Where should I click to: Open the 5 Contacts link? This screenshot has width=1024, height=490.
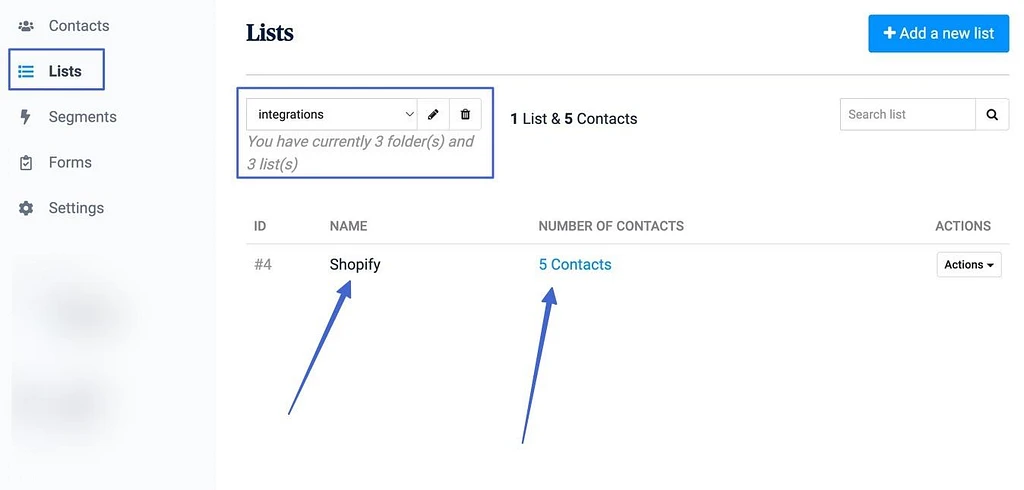pyautogui.click(x=575, y=265)
